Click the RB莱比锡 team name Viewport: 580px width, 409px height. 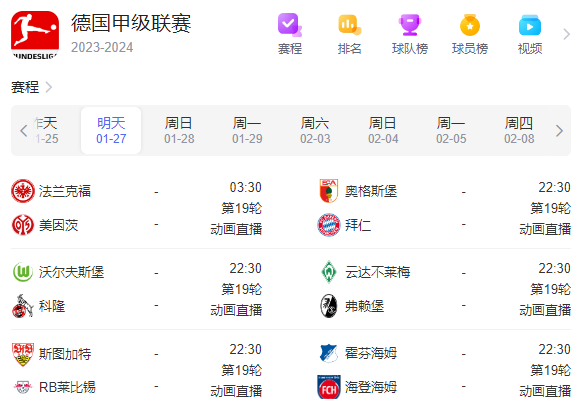(67, 387)
